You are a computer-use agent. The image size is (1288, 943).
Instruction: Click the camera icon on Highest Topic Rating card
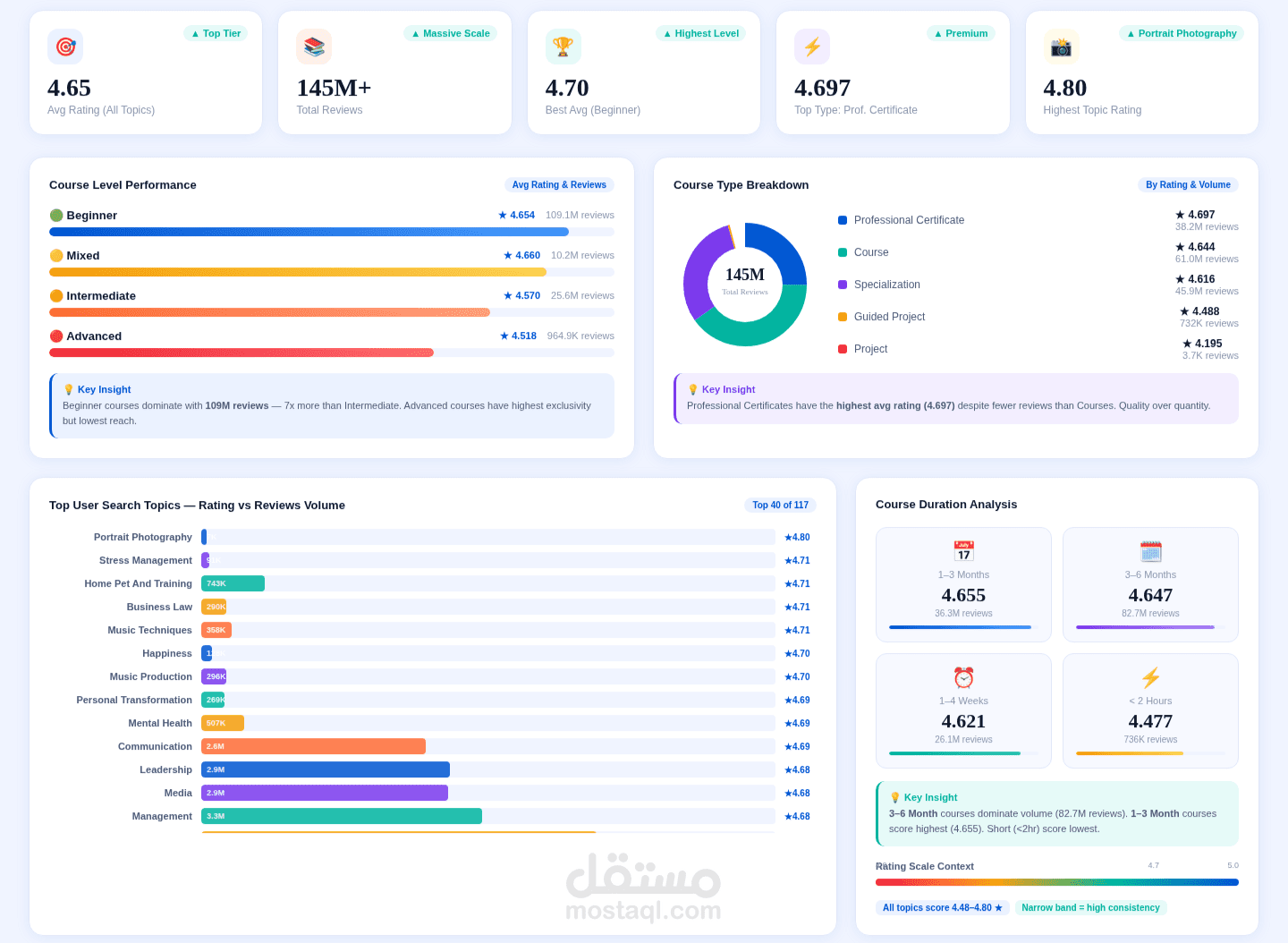(1061, 47)
